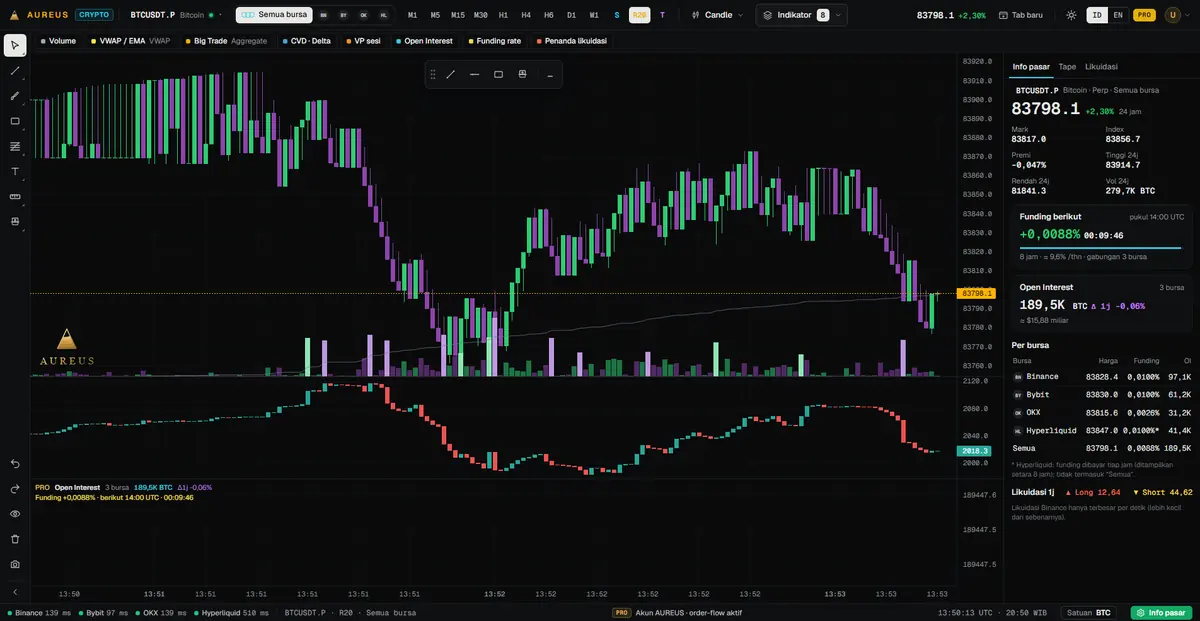Click the CRYPTO market badge
This screenshot has height=621, width=1200.
tap(94, 15)
